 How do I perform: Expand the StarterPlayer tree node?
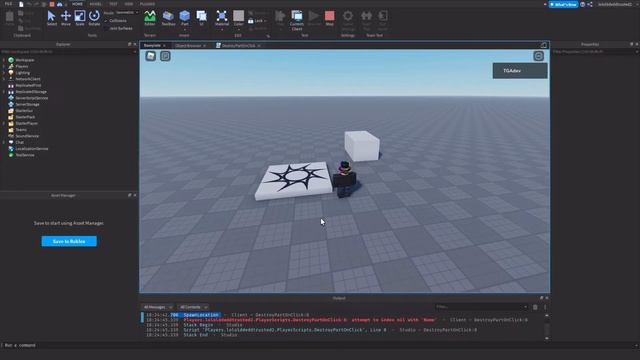pos(4,123)
